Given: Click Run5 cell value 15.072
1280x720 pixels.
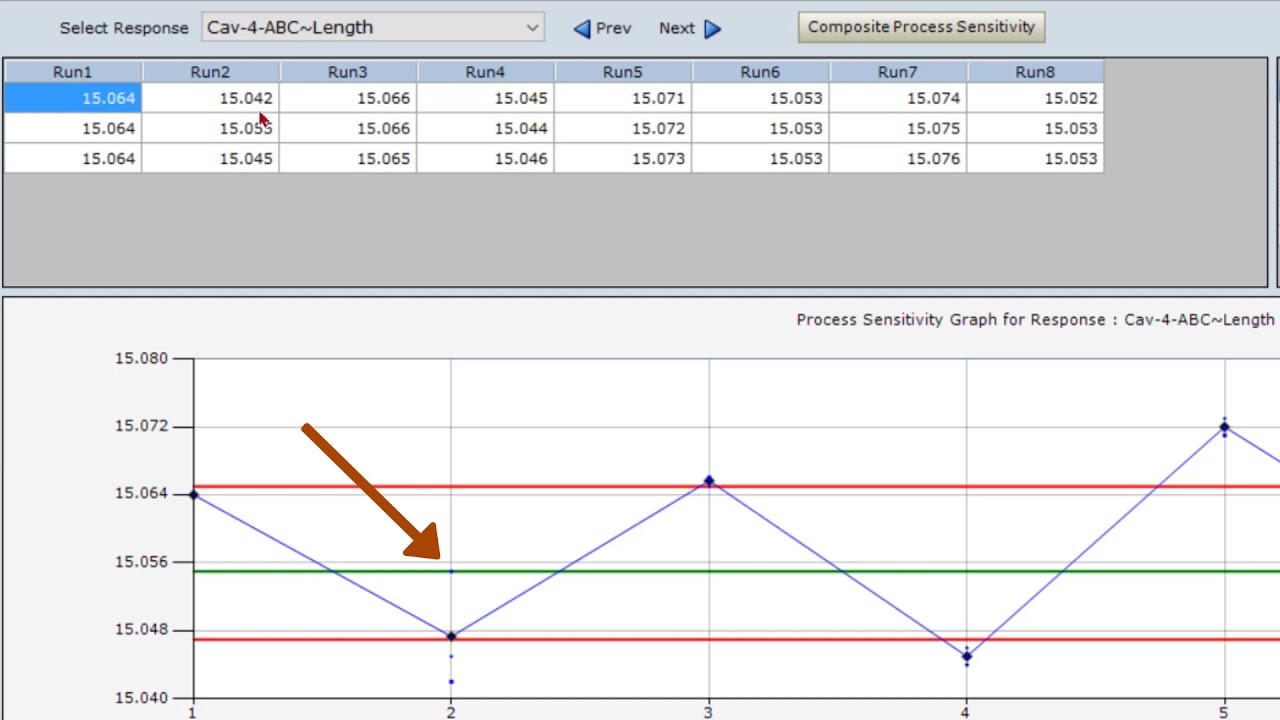Looking at the screenshot, I should point(623,128).
